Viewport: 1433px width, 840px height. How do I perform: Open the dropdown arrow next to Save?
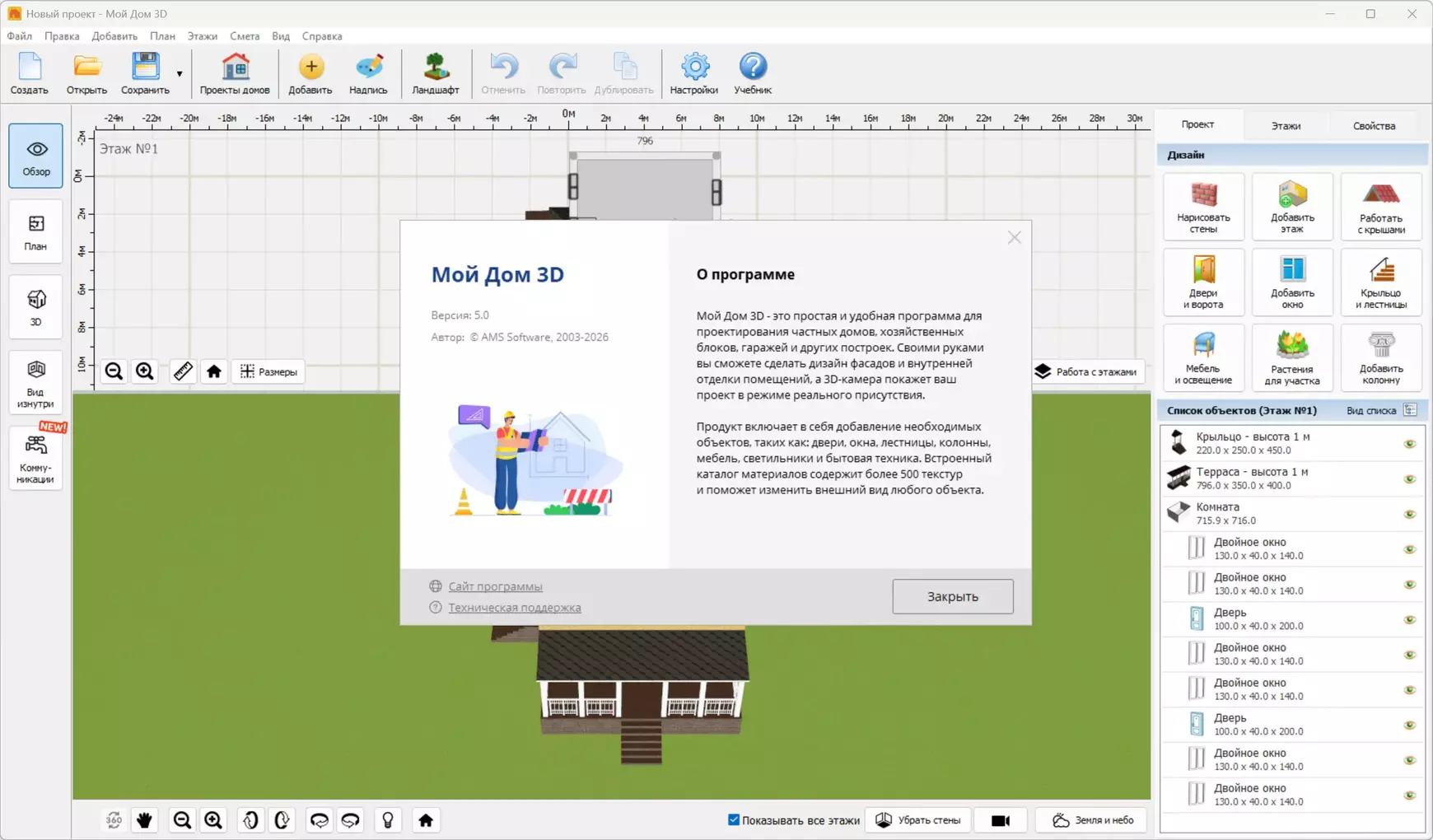[x=180, y=74]
